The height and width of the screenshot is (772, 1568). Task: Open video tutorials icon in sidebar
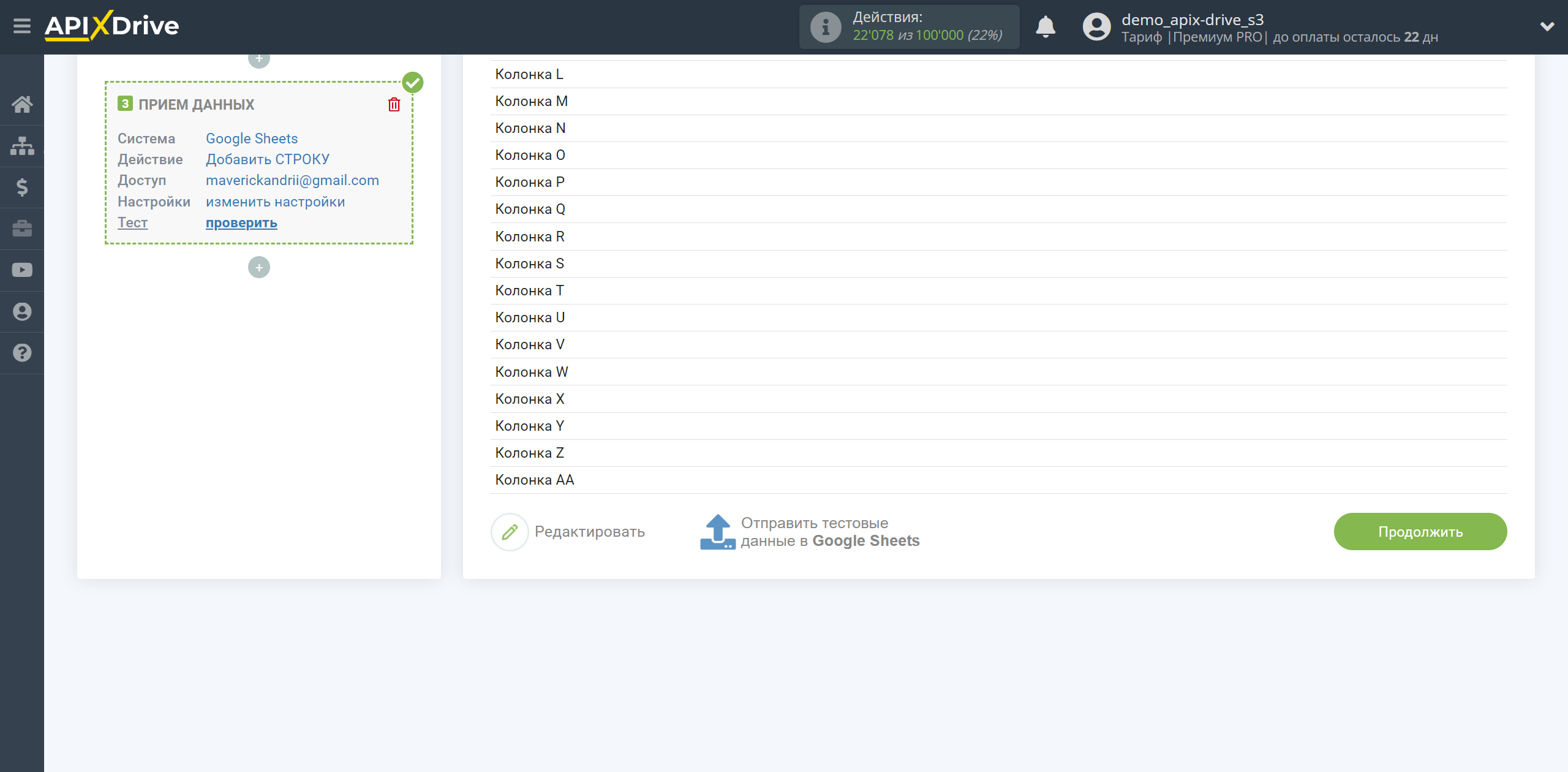pos(22,270)
